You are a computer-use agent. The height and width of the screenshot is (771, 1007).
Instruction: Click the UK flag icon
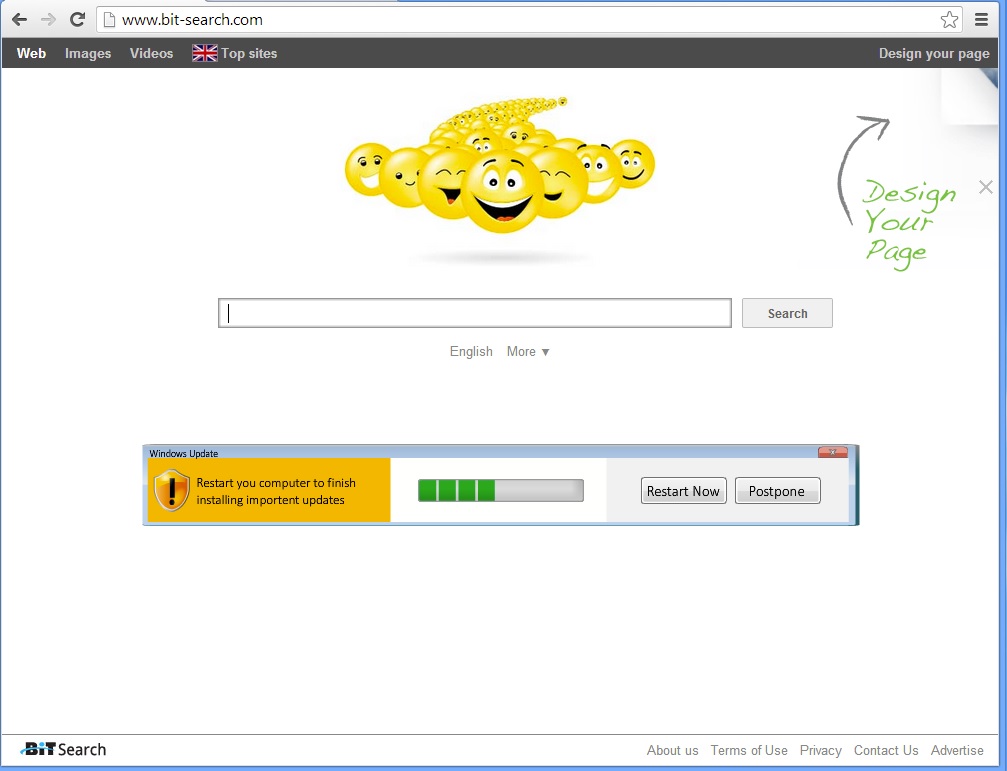pos(205,53)
